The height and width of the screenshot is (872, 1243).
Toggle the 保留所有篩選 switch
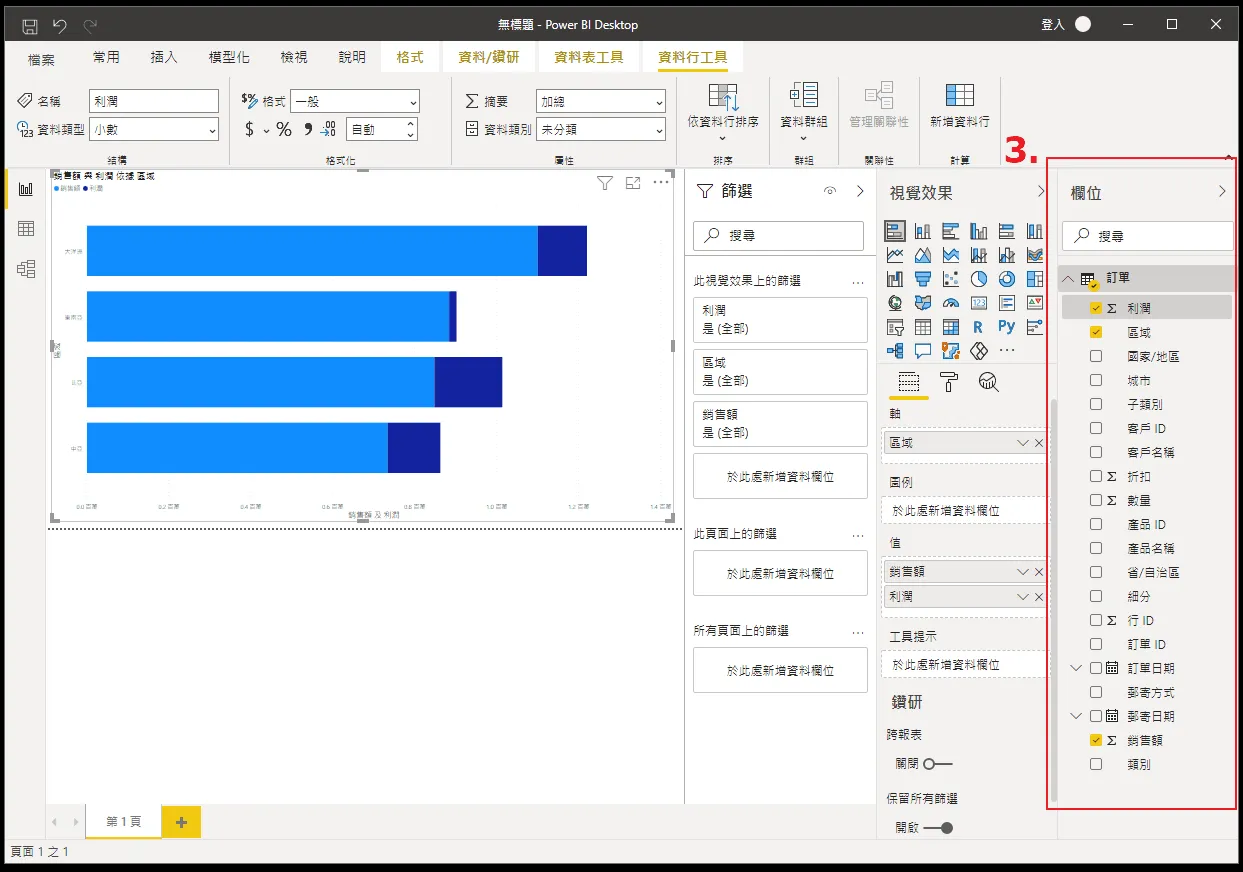pos(938,828)
